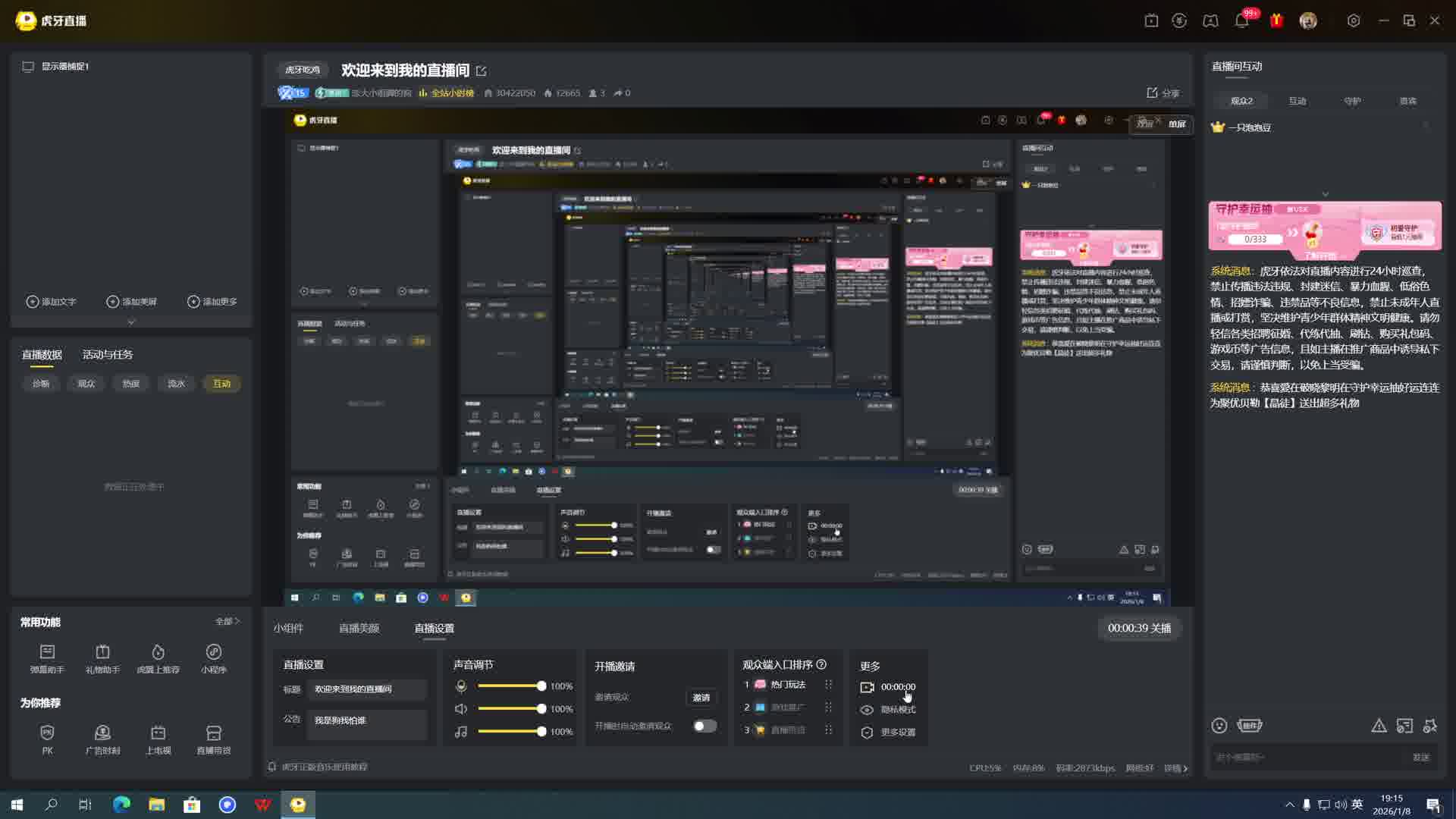This screenshot has width=1456, height=819.
Task: Open the 弹幕助手 danmaku assistant
Action: pyautogui.click(x=47, y=657)
